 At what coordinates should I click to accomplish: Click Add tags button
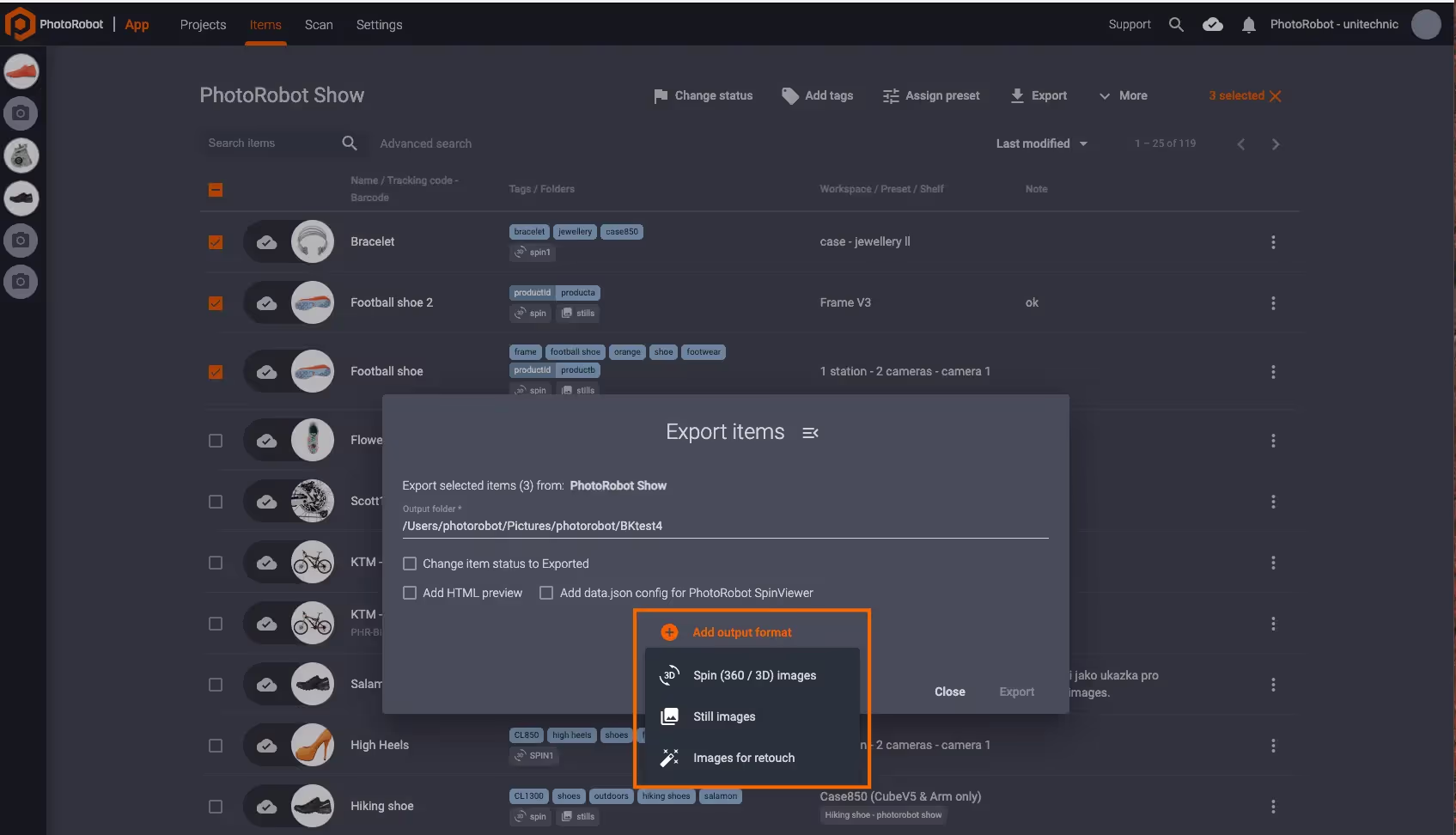(817, 95)
